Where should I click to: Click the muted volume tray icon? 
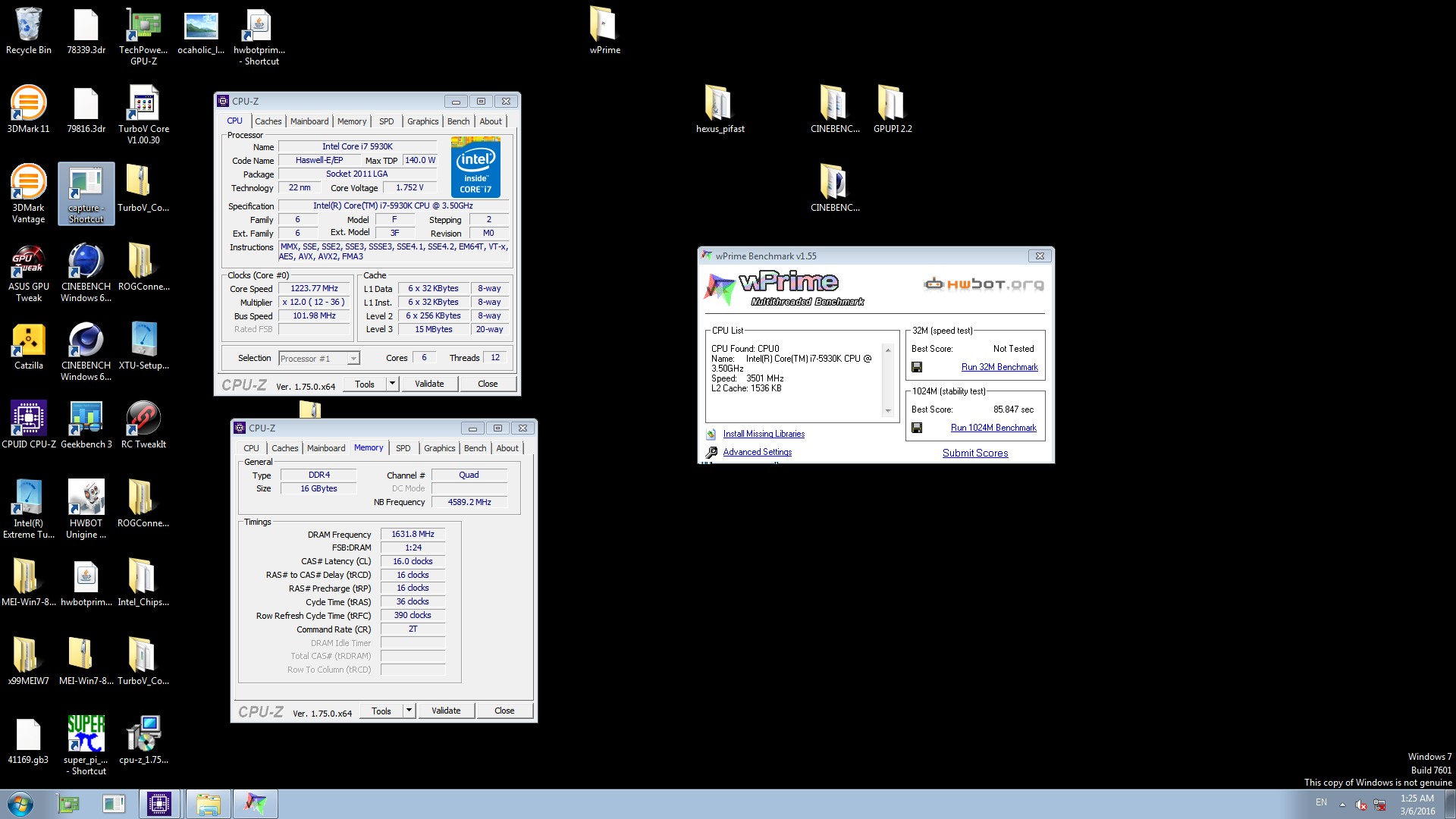click(1361, 805)
